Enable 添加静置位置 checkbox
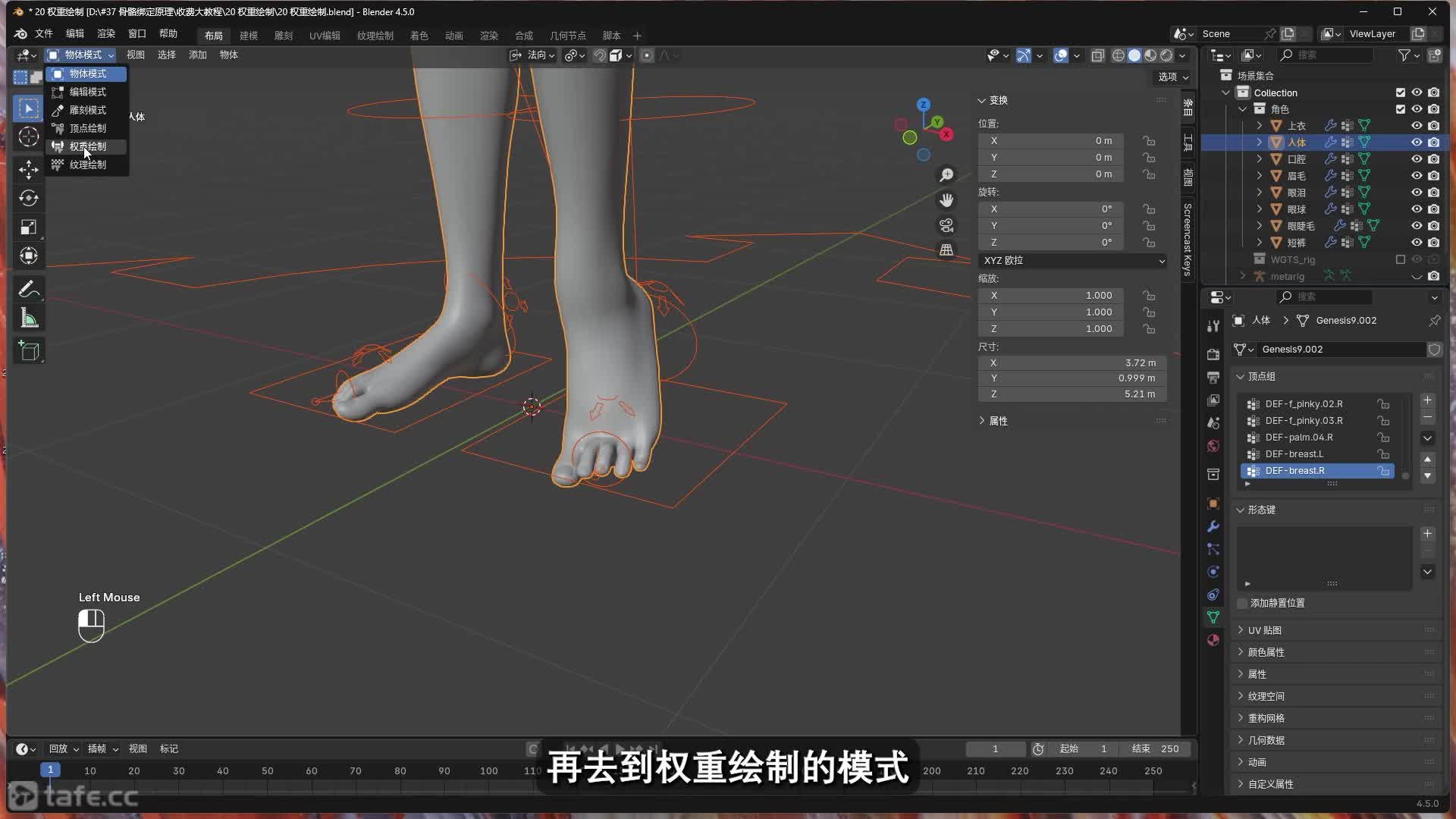1456x819 pixels. coord(1242,604)
